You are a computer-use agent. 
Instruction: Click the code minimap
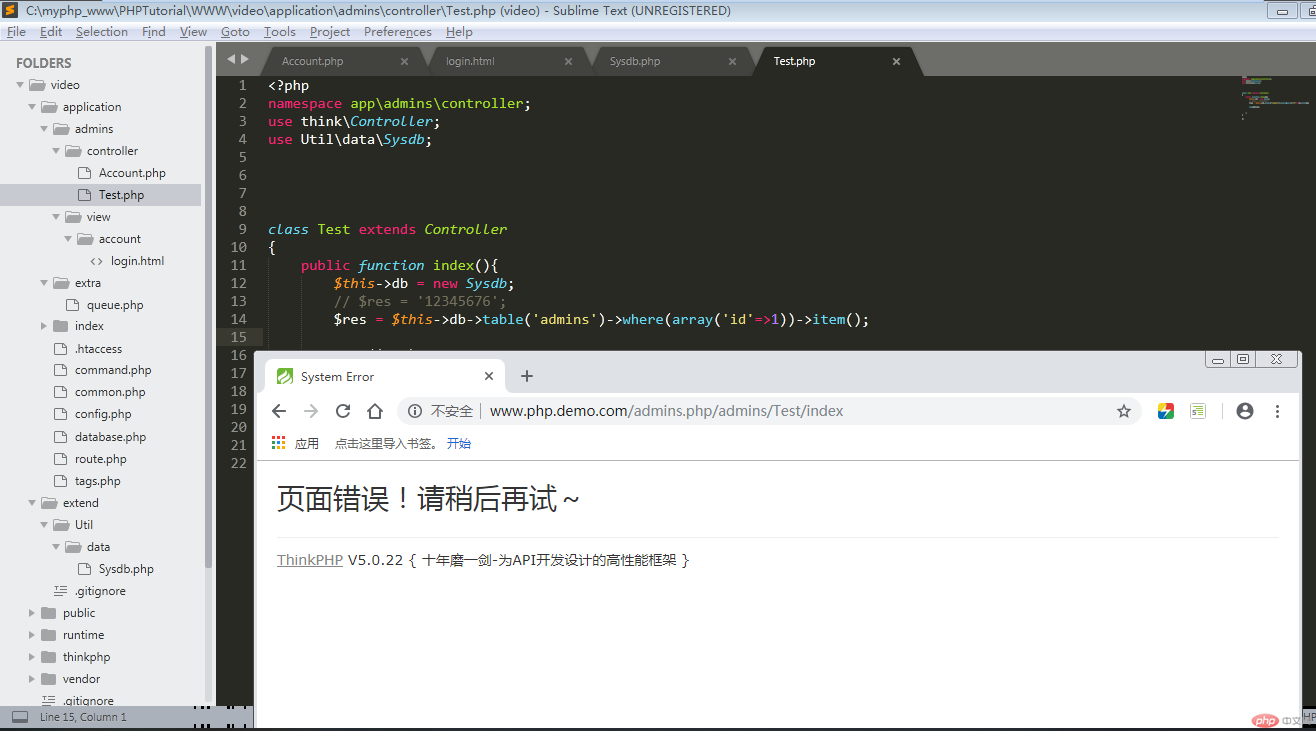click(1275, 100)
